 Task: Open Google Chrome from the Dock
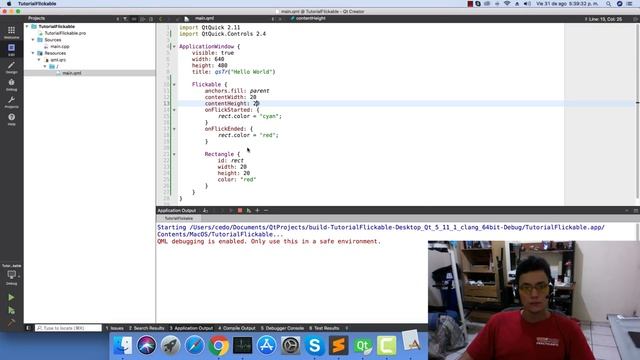[x=218, y=346]
